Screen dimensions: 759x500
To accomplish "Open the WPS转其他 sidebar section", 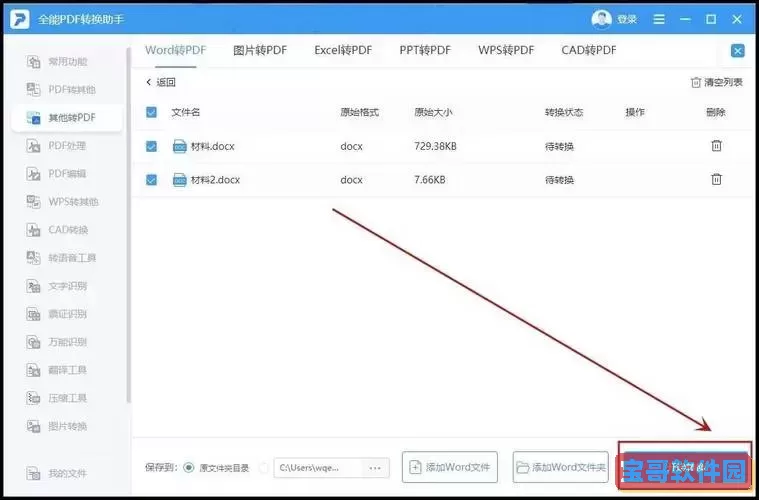I will (x=62, y=202).
